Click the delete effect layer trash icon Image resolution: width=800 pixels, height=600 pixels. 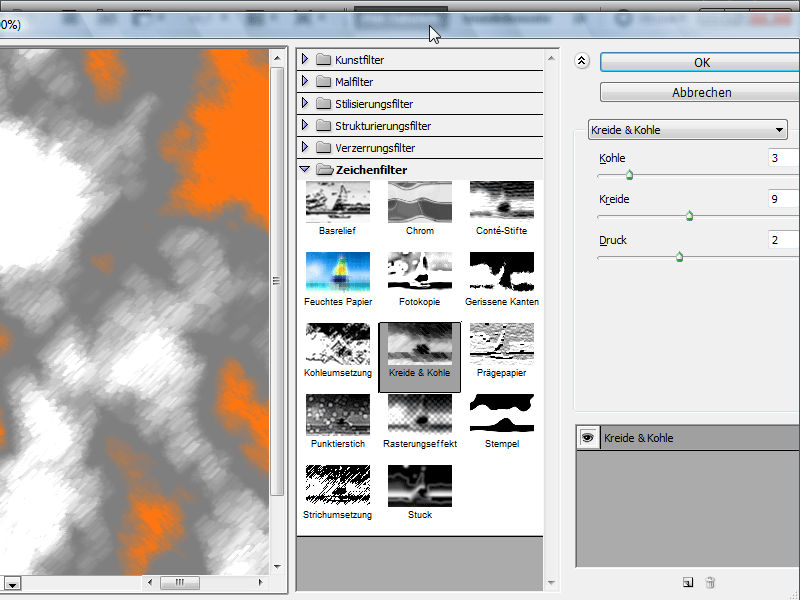[x=710, y=582]
